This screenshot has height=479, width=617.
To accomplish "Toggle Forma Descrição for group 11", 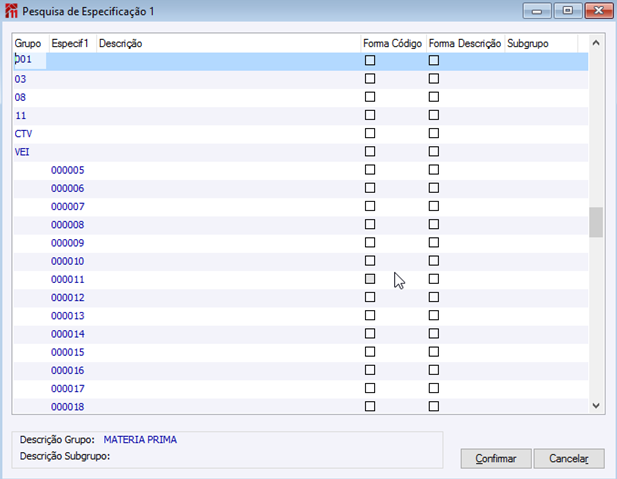I will (x=434, y=115).
